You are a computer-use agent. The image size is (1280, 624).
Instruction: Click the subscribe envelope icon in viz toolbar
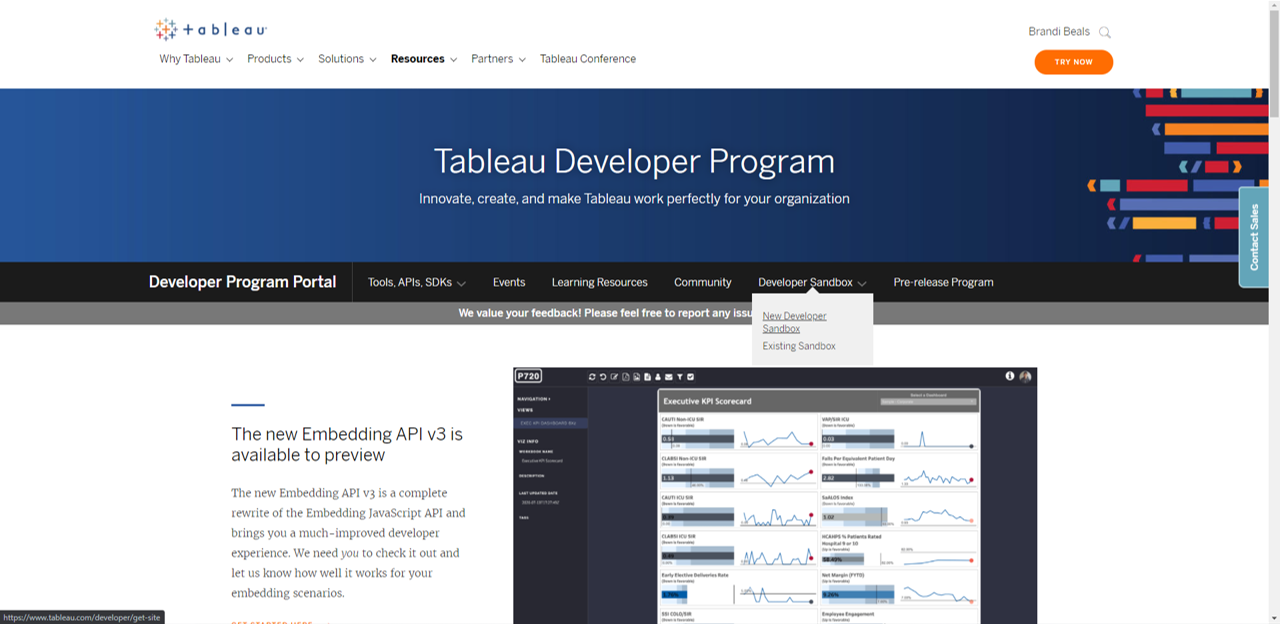click(669, 376)
